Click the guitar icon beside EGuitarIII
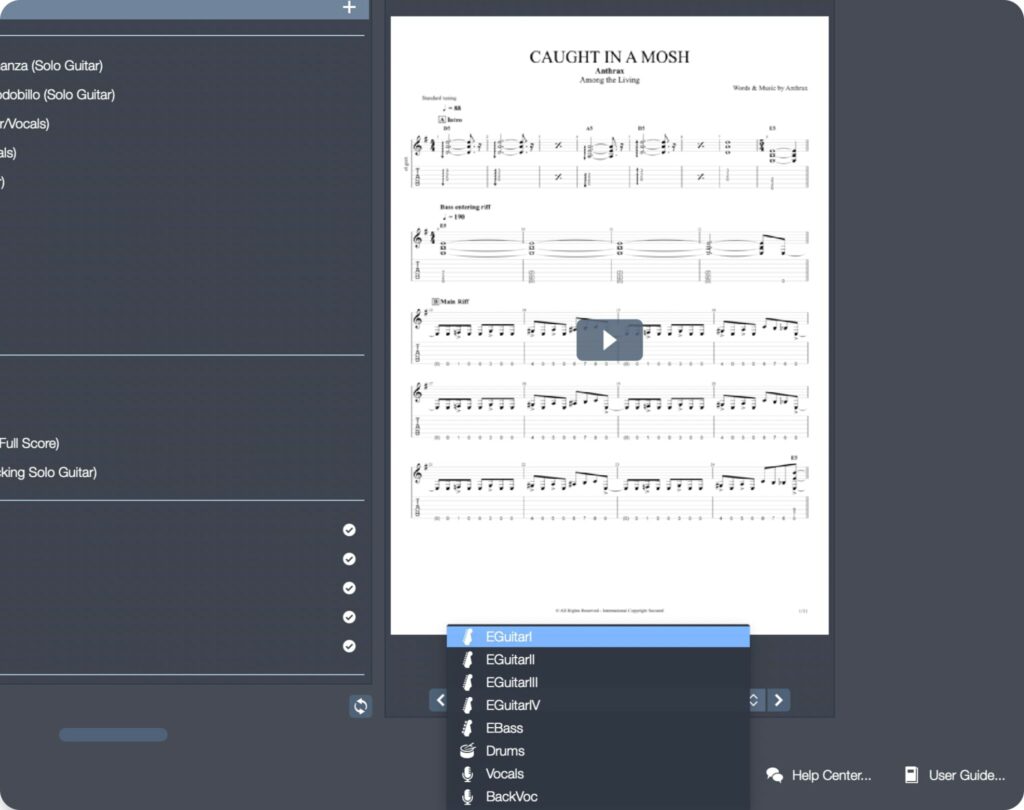 pos(468,683)
